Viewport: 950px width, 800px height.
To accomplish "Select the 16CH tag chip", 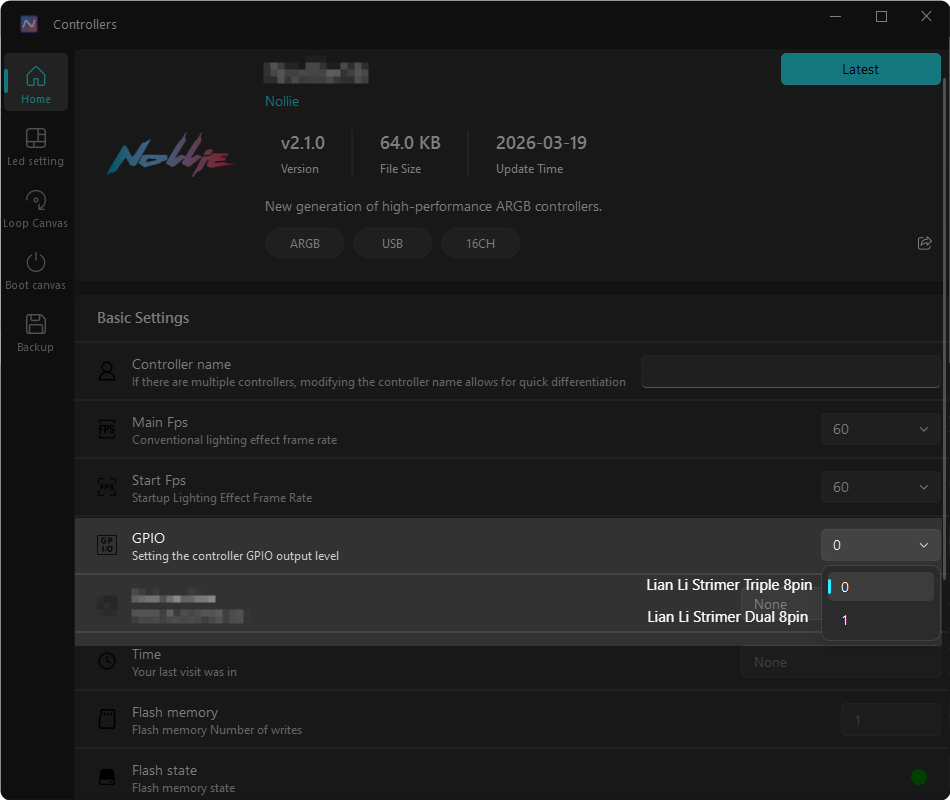I will tap(480, 243).
